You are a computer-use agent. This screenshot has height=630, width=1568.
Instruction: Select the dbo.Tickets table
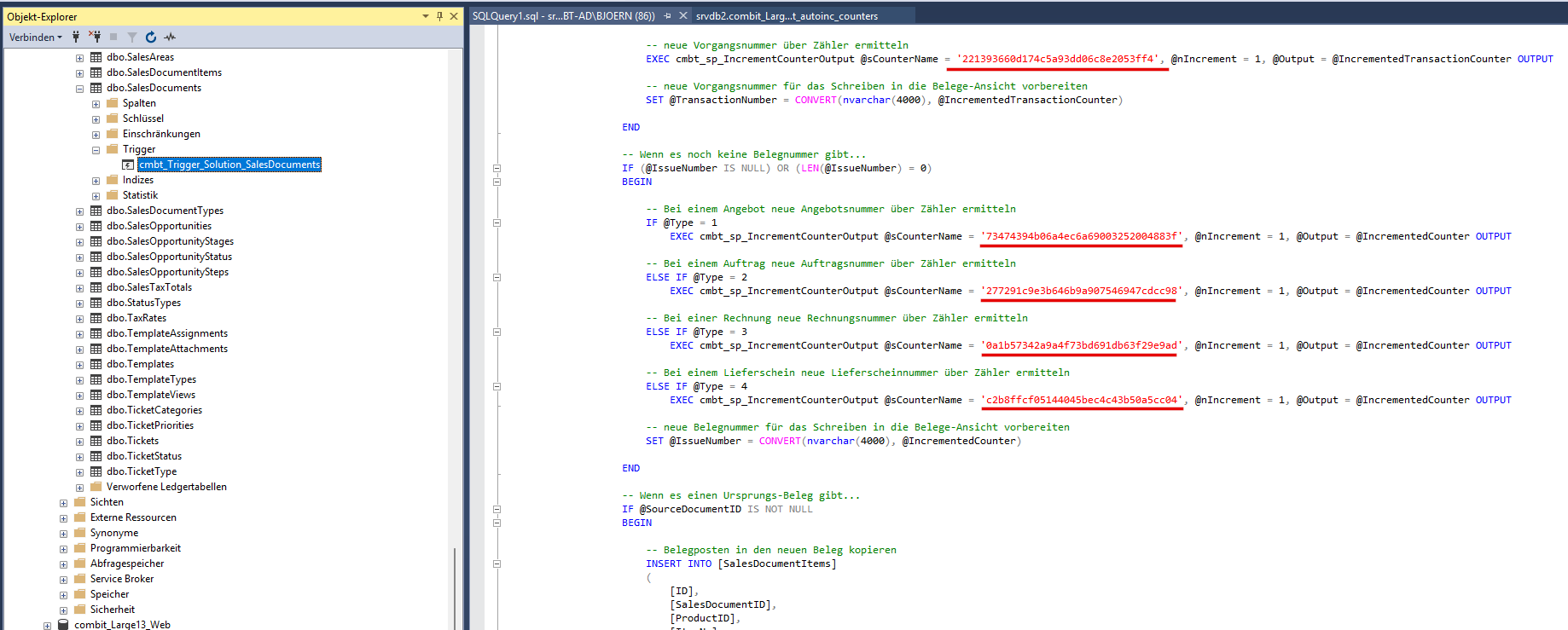[x=132, y=441]
